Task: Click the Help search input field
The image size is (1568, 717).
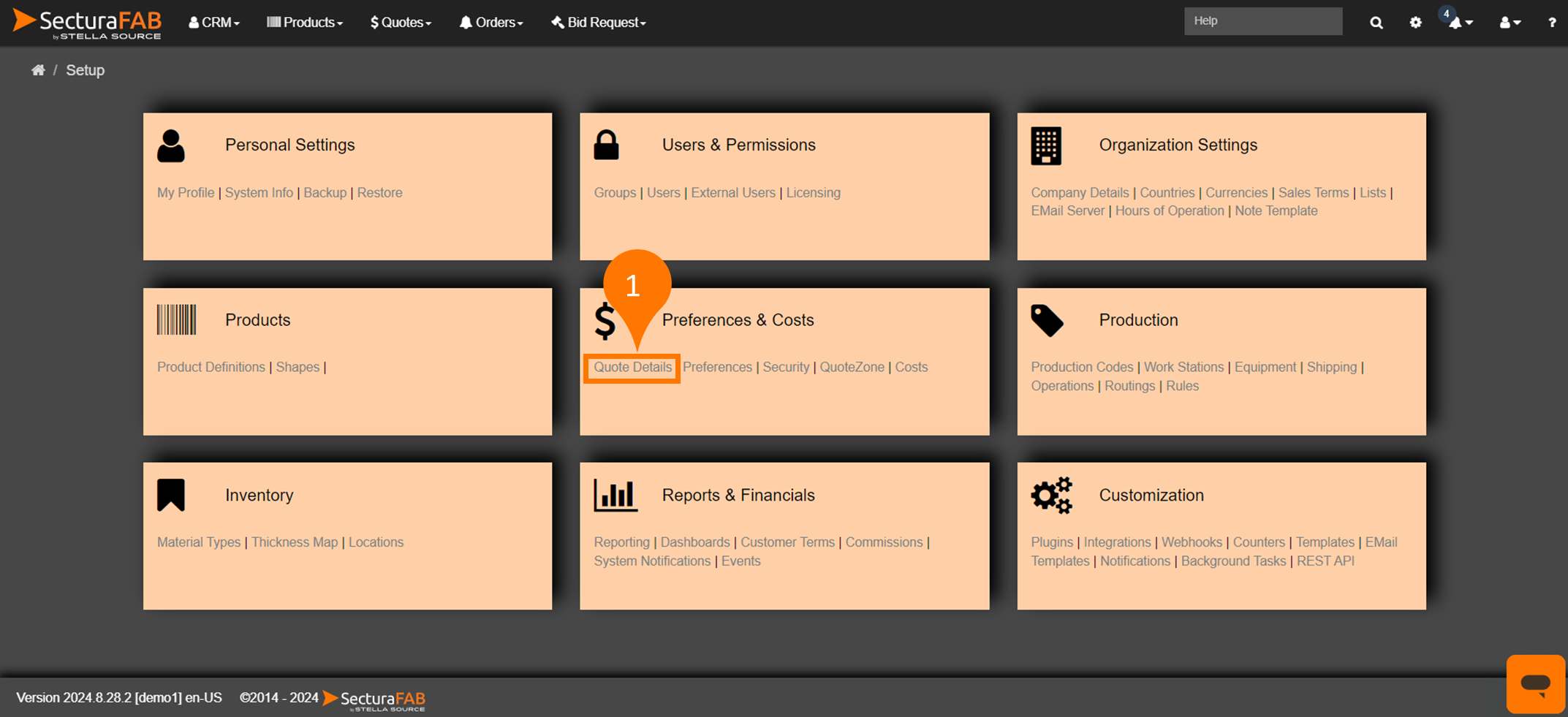Action: coord(1262,21)
